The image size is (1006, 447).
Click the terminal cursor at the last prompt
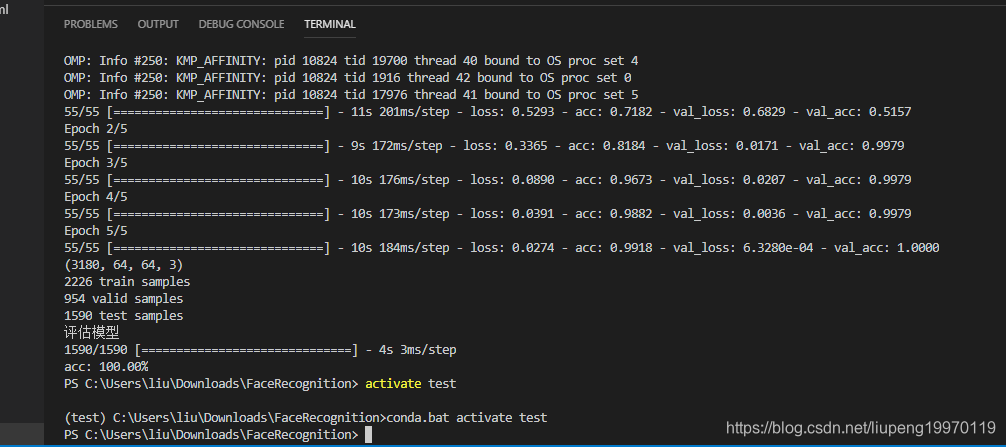[368, 435]
